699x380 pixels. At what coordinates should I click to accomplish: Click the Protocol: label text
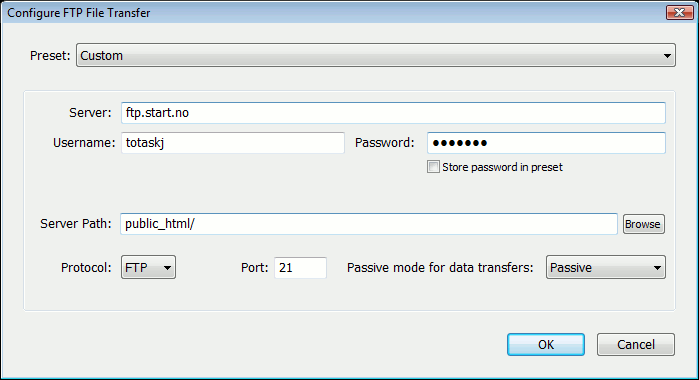click(x=86, y=268)
